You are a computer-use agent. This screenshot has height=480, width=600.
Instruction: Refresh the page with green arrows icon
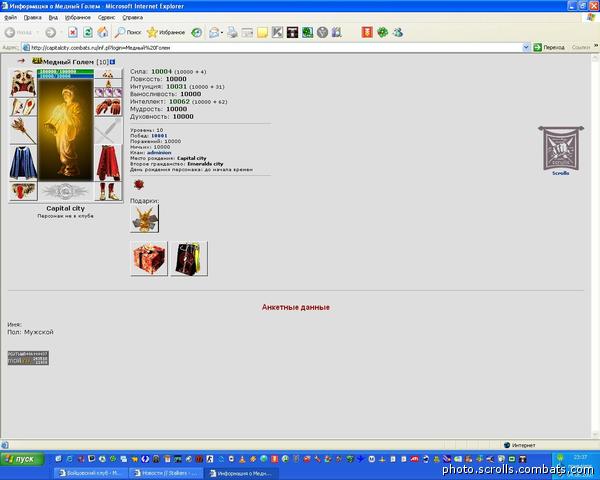tap(88, 33)
